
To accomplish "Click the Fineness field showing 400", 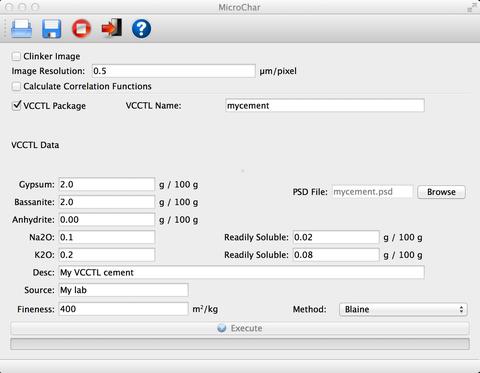I will click(x=123, y=309).
